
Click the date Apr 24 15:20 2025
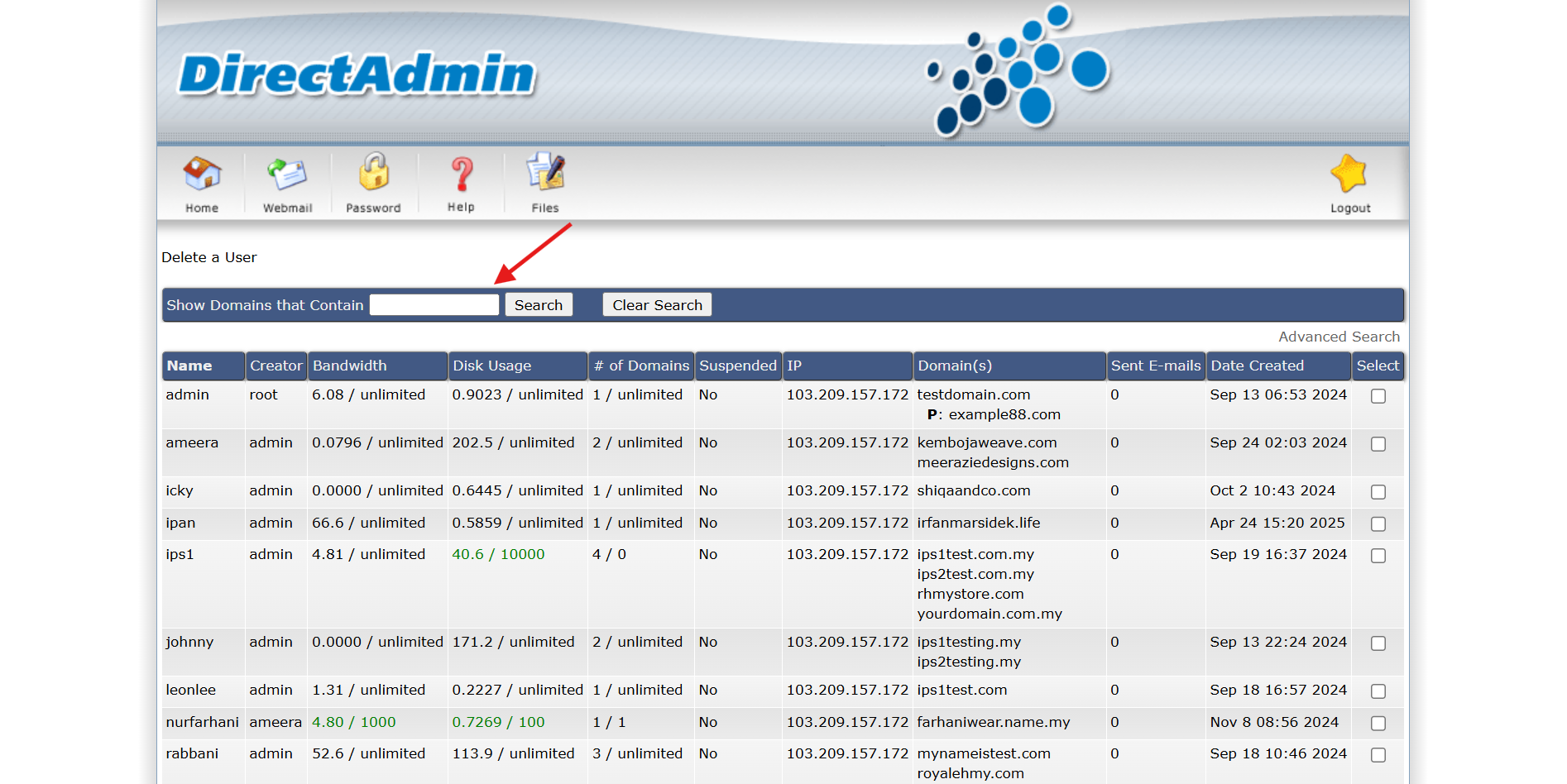[1277, 523]
